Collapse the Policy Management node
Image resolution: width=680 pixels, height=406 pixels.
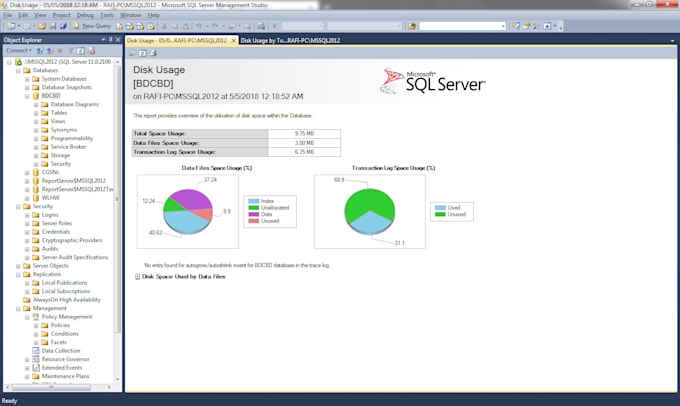click(x=27, y=316)
